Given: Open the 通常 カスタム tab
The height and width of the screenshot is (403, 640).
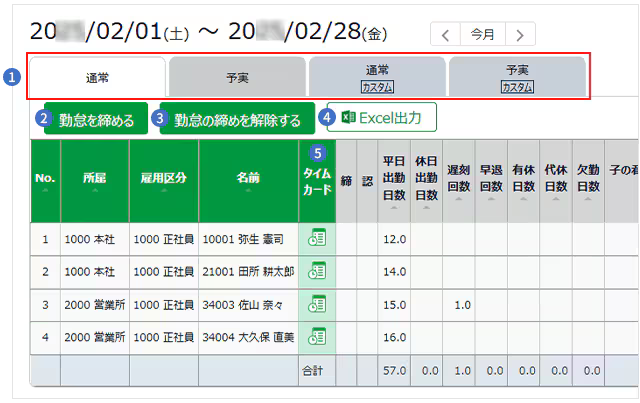Looking at the screenshot, I should click(377, 77).
